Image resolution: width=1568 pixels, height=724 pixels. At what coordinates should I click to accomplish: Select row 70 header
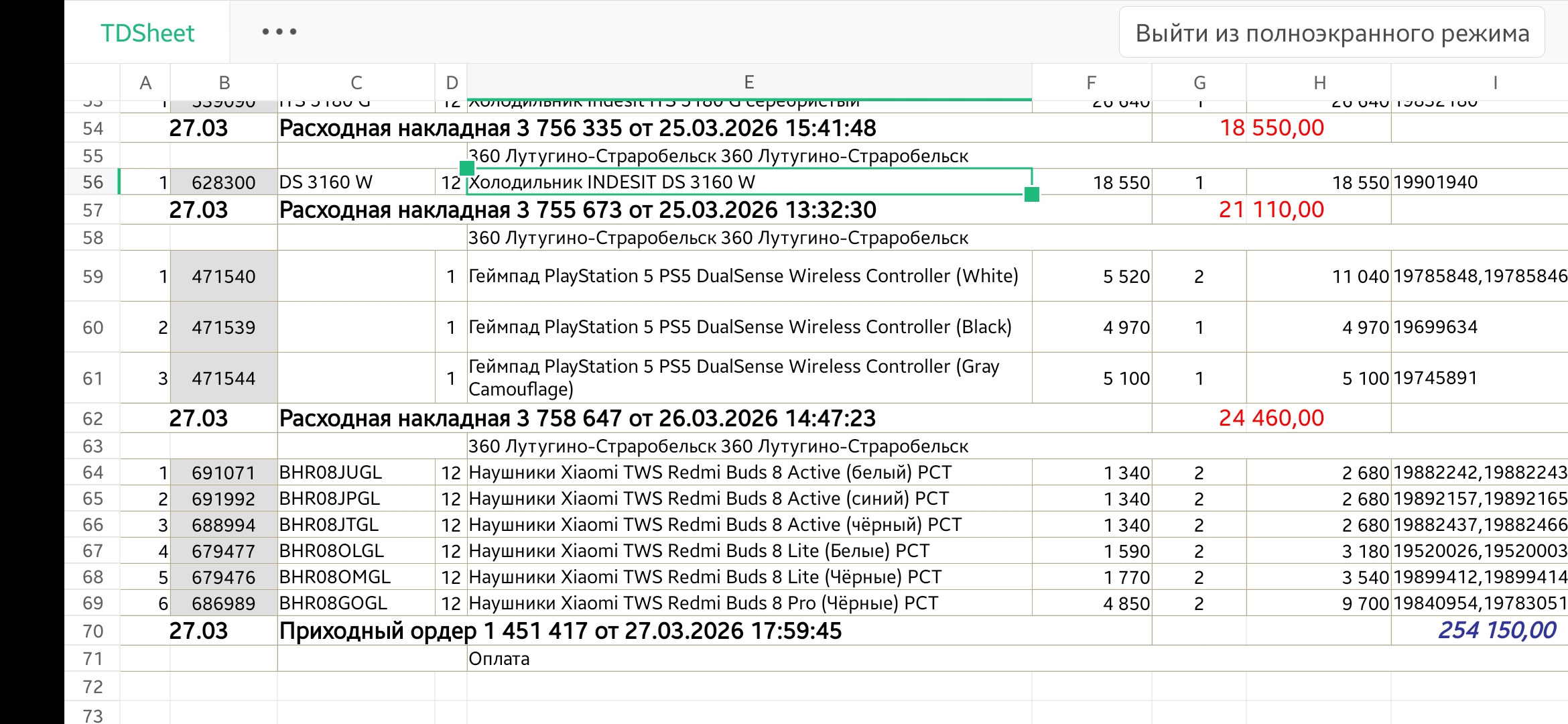(92, 631)
